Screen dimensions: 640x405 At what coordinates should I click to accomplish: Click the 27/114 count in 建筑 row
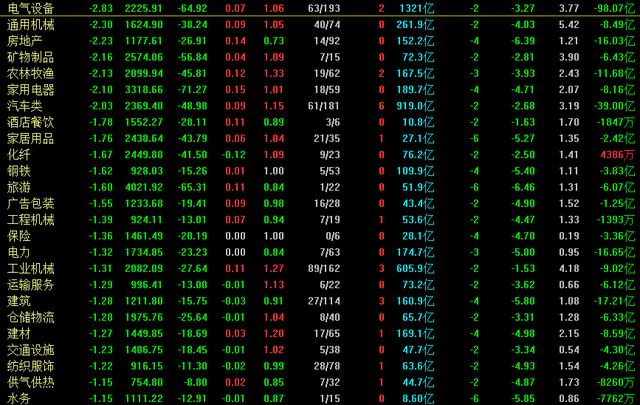[324, 301]
